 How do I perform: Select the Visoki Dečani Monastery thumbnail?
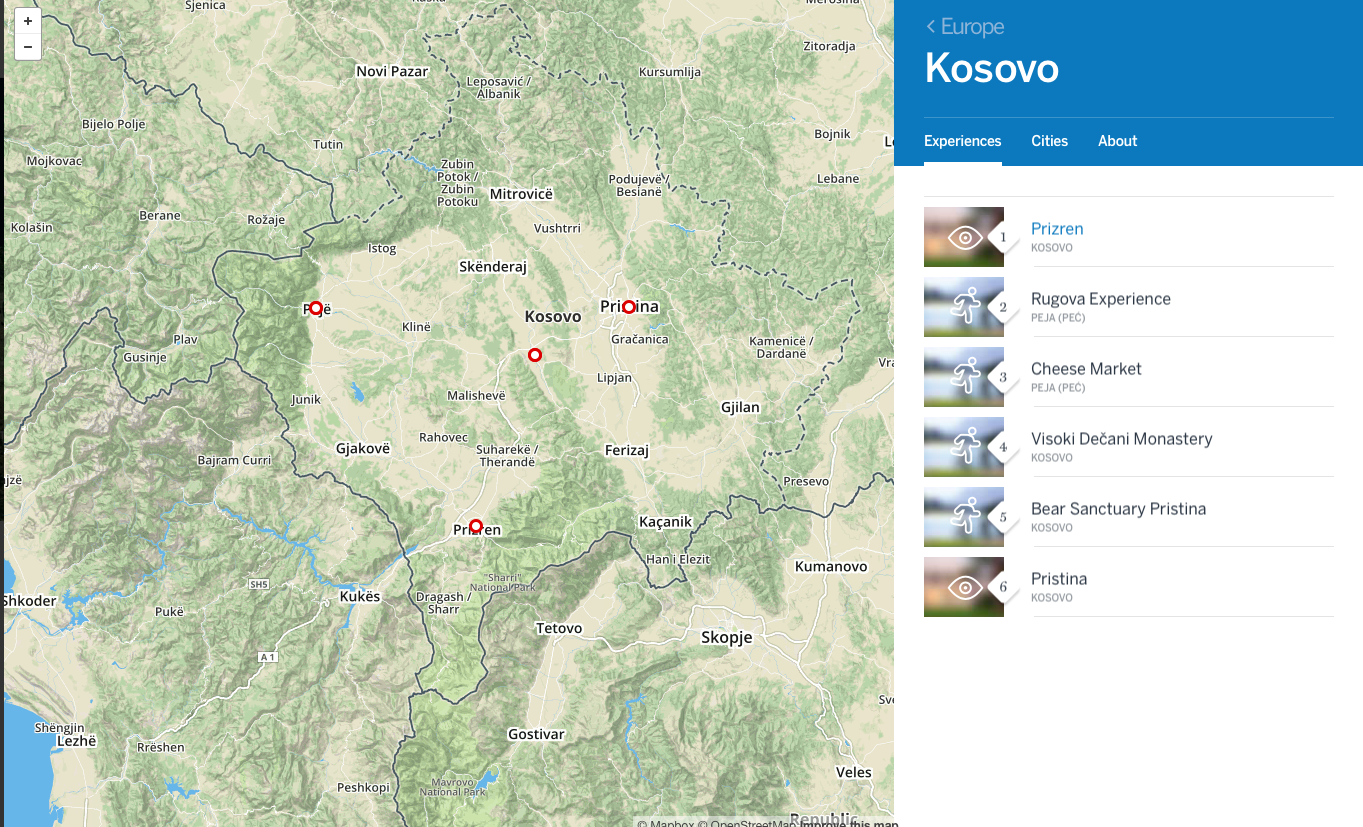click(x=964, y=447)
